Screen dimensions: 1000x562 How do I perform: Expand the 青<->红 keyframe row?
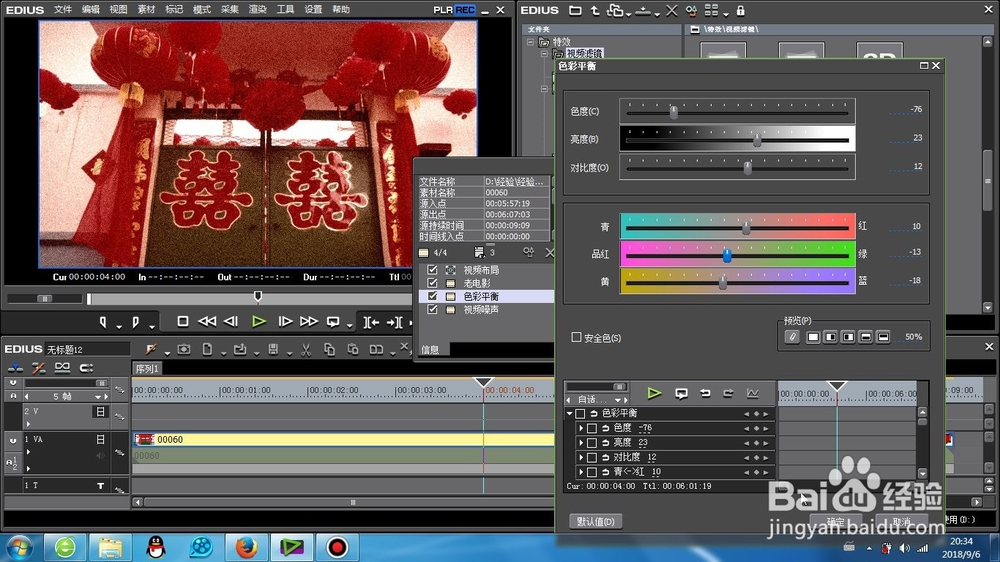click(580, 472)
